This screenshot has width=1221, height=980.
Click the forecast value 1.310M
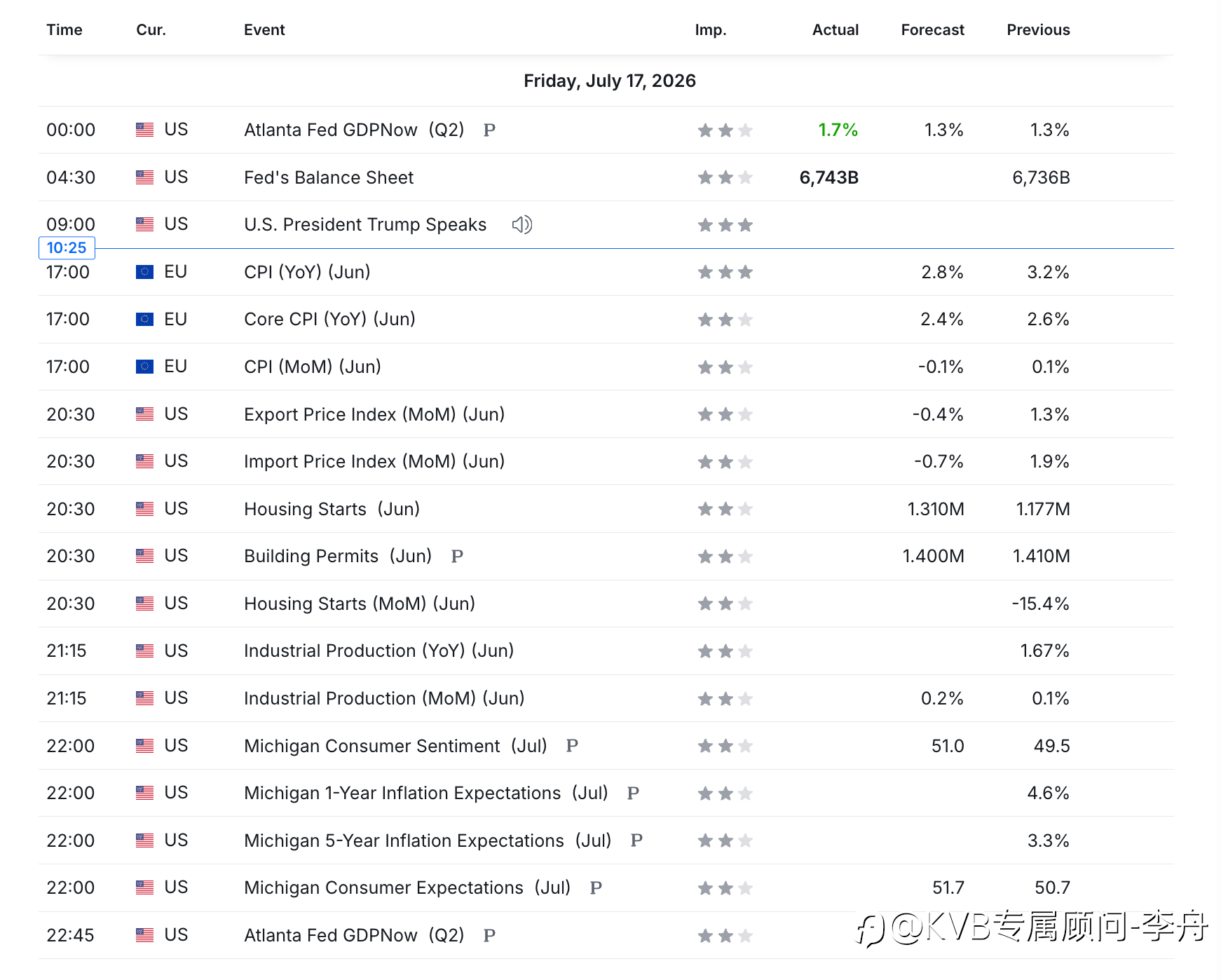(936, 509)
